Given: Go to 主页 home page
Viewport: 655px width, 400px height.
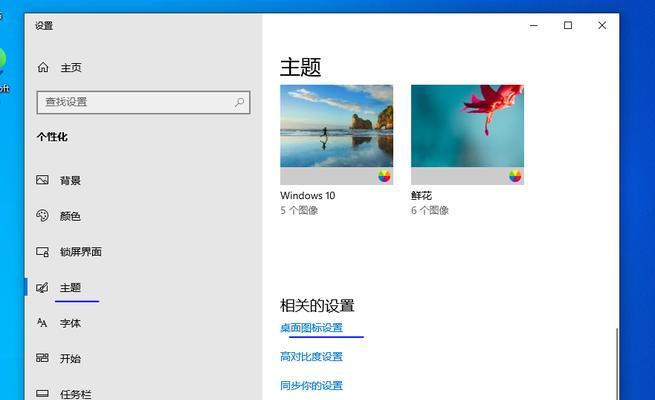Looking at the screenshot, I should click(x=71, y=68).
